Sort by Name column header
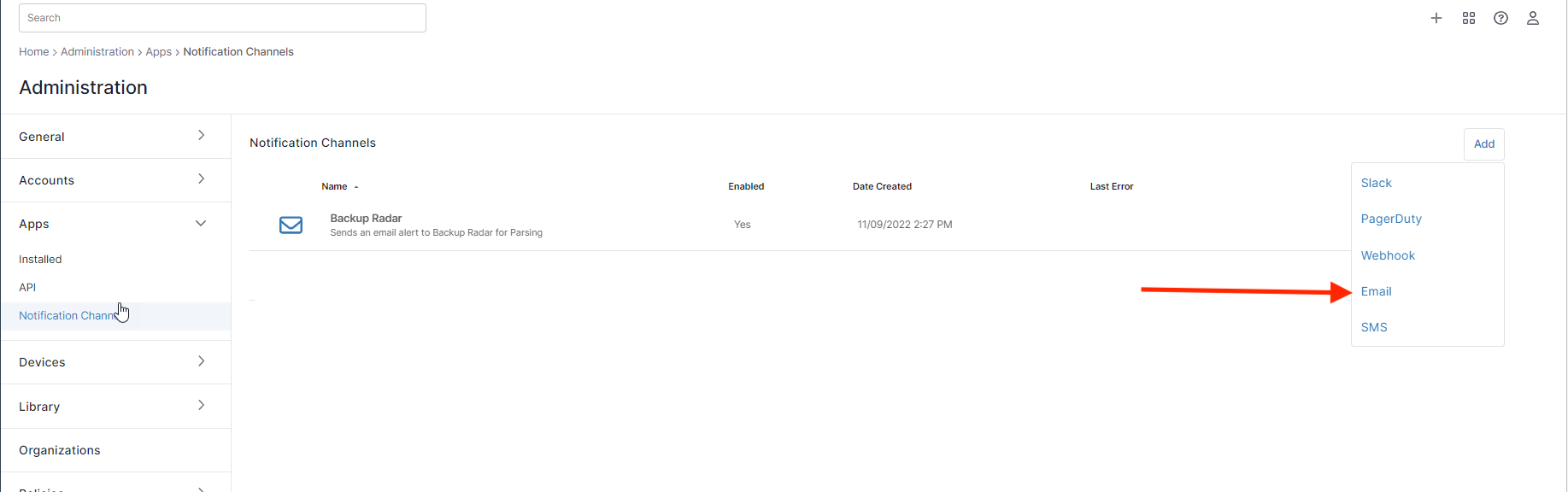The width and height of the screenshot is (1568, 492). click(334, 186)
